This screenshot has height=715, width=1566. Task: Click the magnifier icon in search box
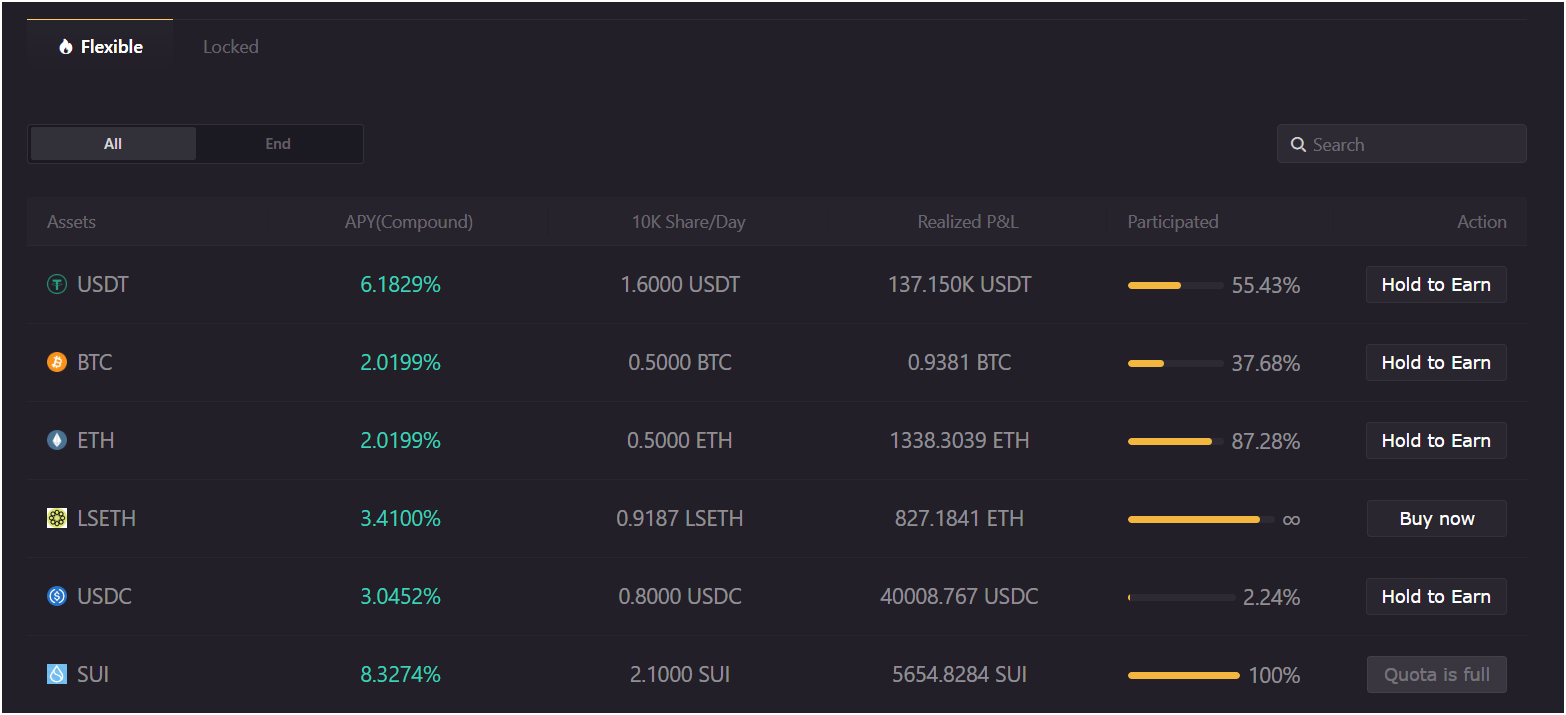(1298, 145)
